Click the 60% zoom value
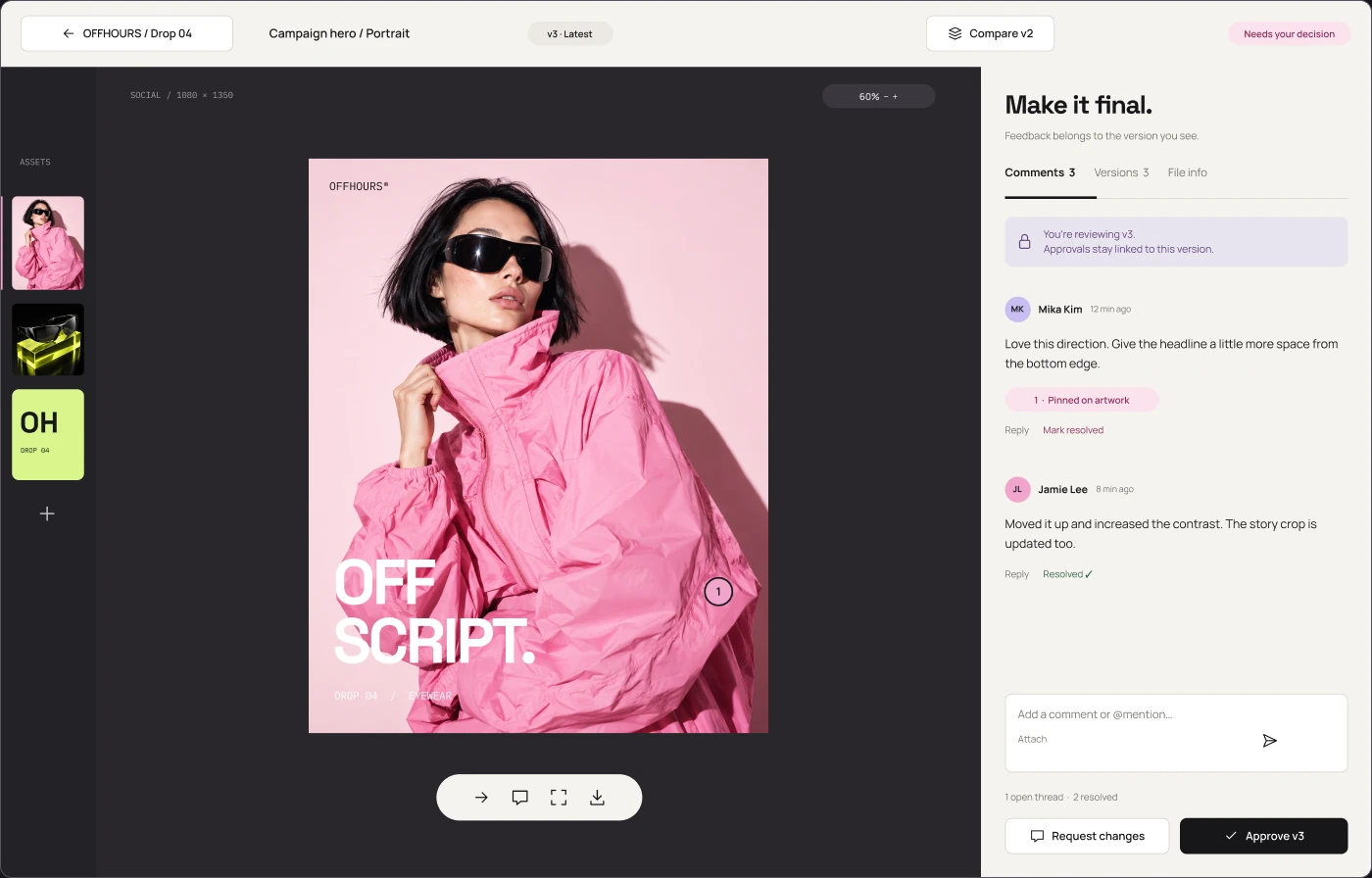The width and height of the screenshot is (1372, 878). [x=869, y=96]
